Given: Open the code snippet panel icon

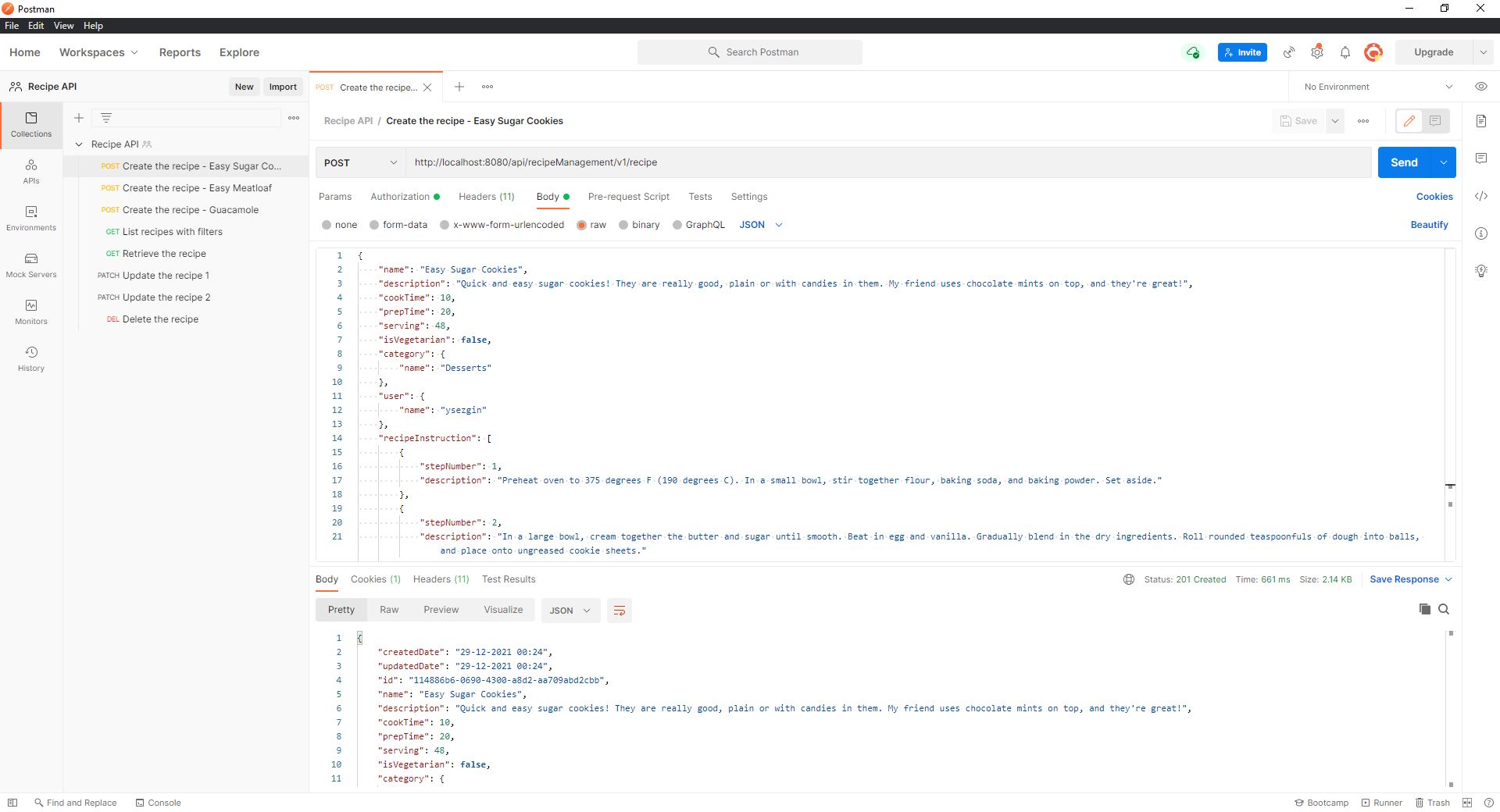Looking at the screenshot, I should point(1481,196).
